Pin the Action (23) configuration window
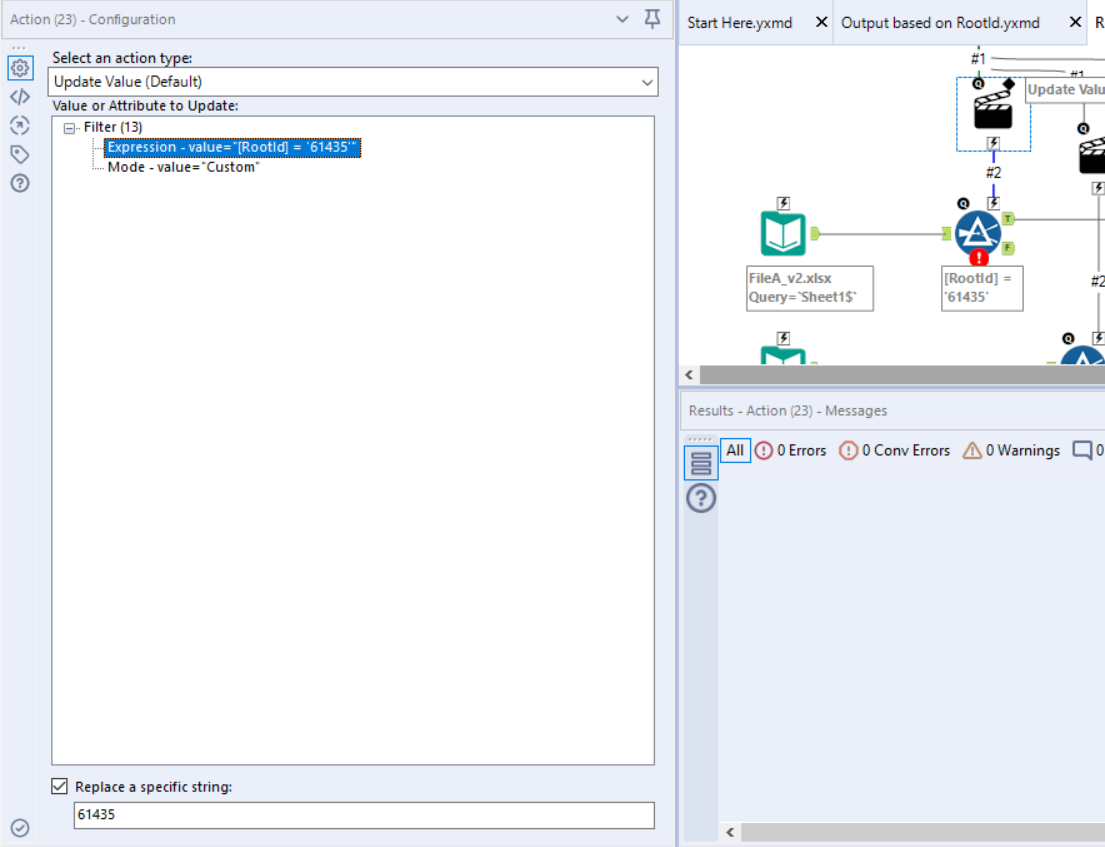 651,19
